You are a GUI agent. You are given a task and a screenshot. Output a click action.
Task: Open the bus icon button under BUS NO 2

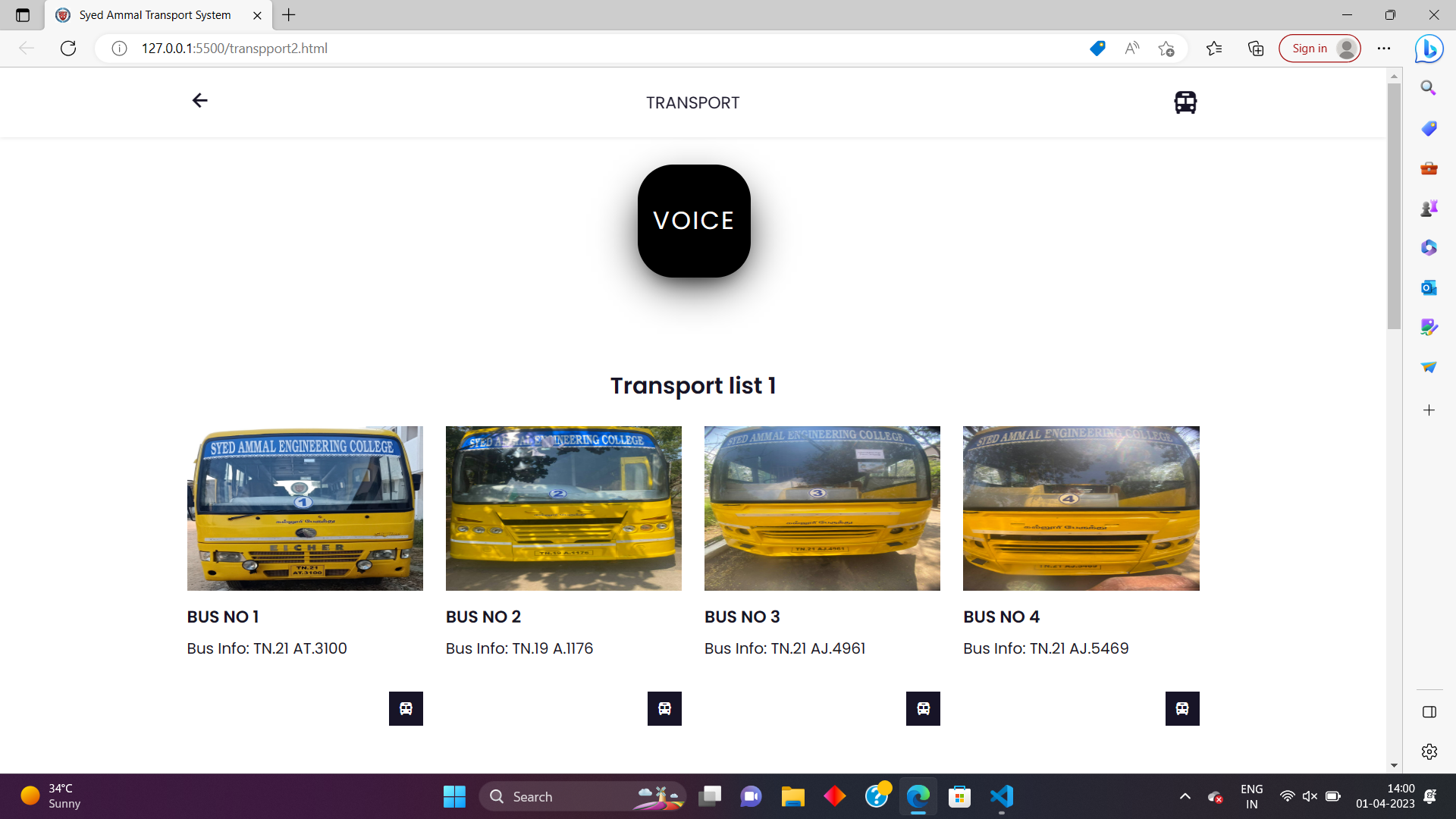(664, 708)
